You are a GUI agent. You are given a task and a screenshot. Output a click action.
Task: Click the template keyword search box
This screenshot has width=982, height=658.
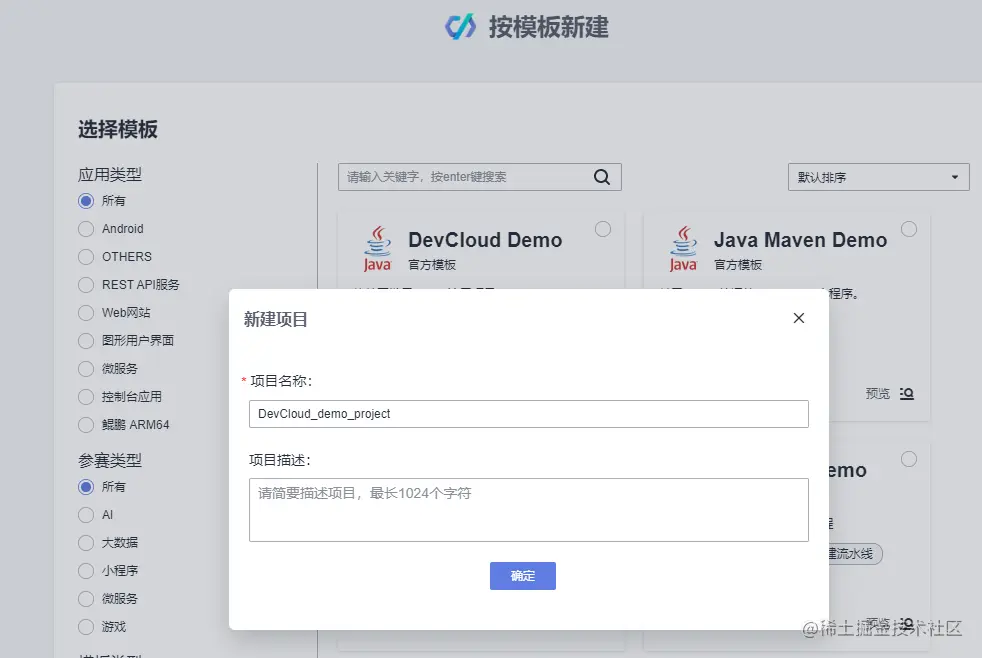(480, 177)
